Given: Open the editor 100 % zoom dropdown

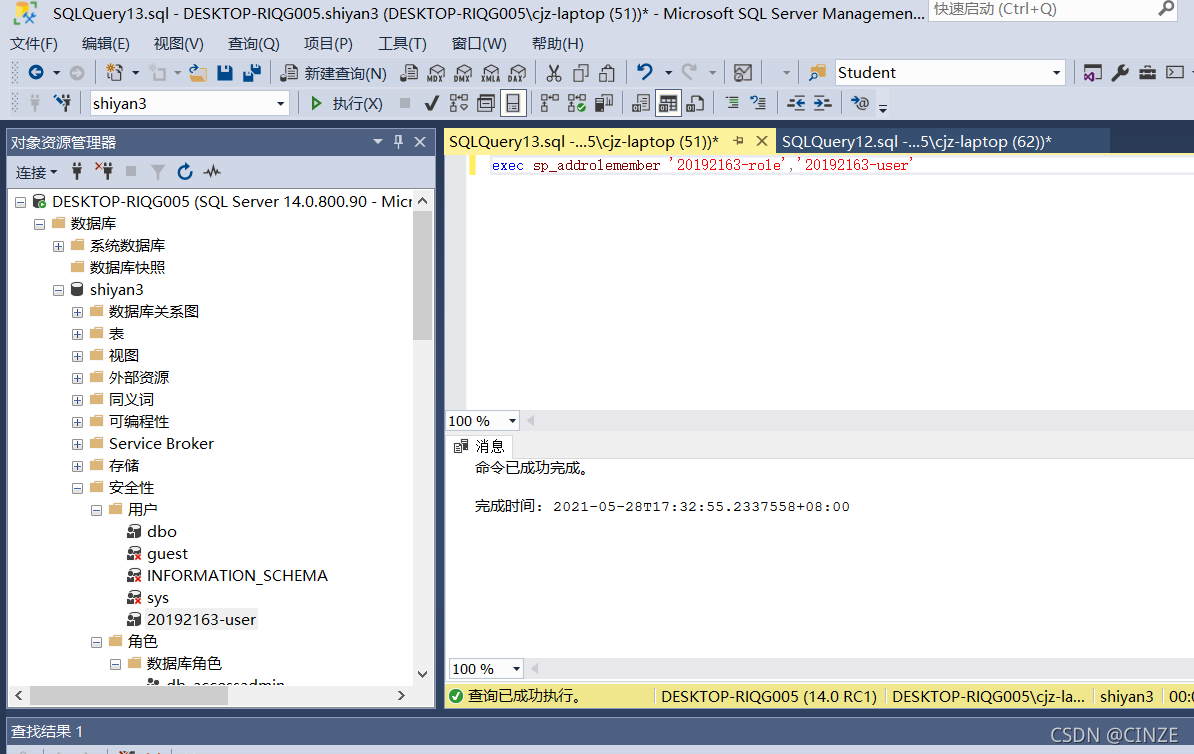Looking at the screenshot, I should [512, 421].
